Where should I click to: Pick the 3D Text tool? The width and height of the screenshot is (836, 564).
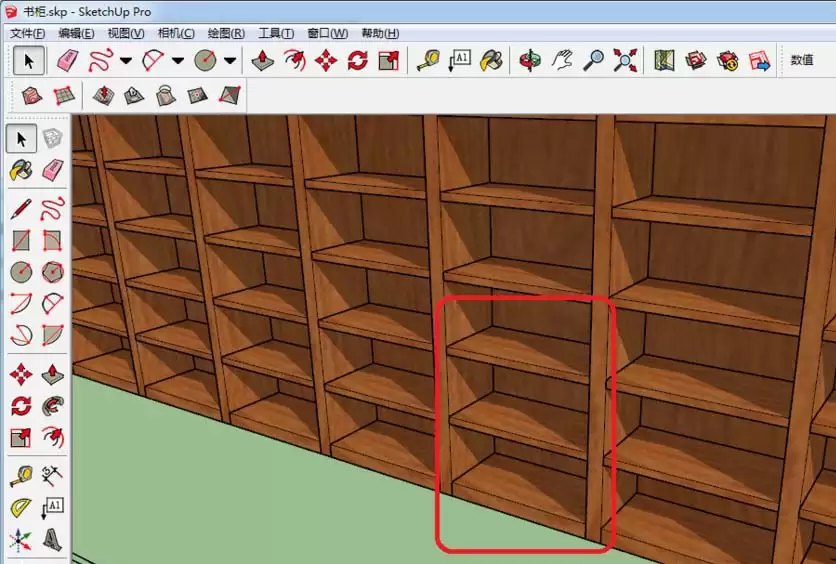[x=52, y=539]
